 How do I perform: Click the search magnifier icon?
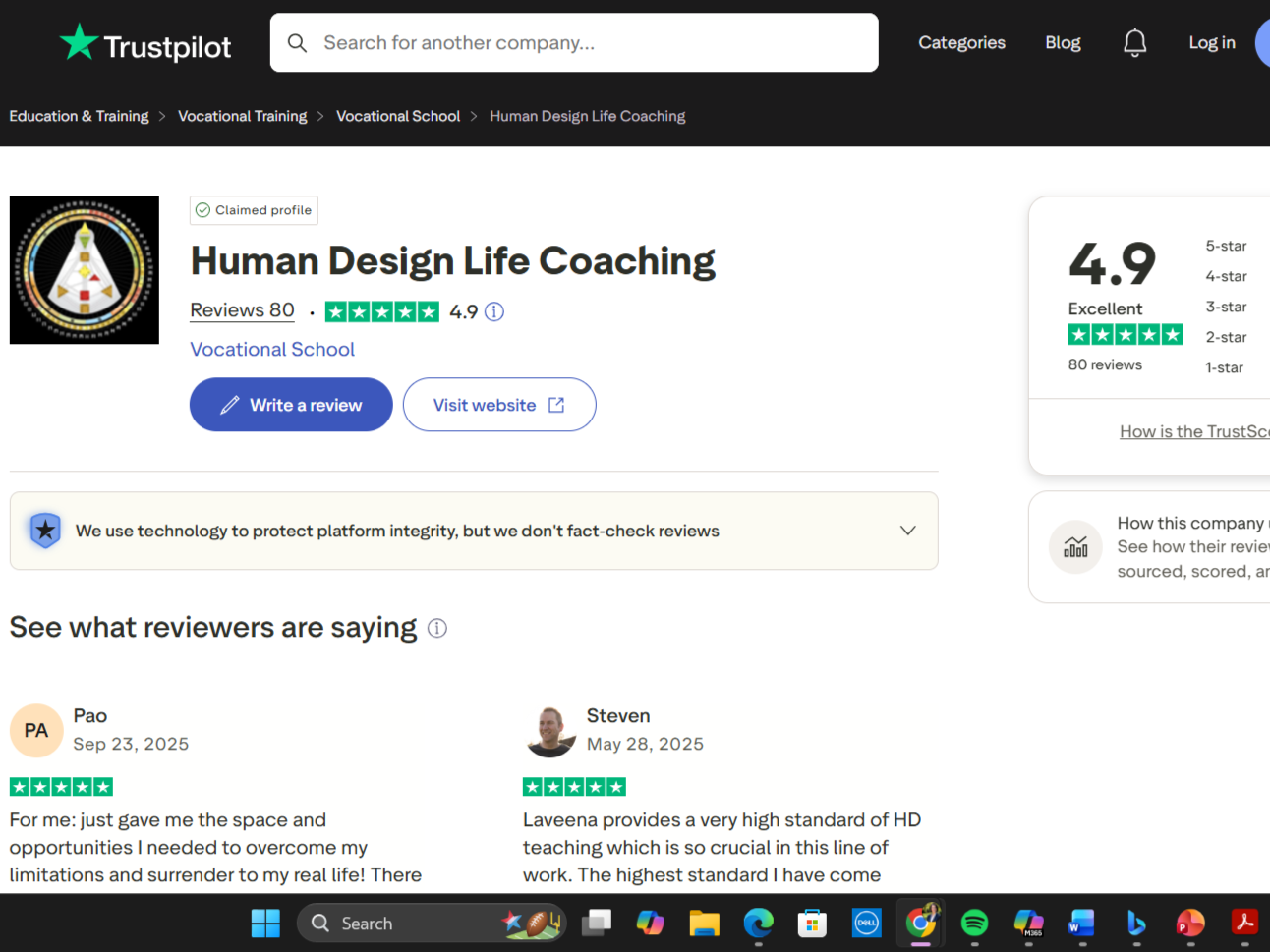(298, 42)
